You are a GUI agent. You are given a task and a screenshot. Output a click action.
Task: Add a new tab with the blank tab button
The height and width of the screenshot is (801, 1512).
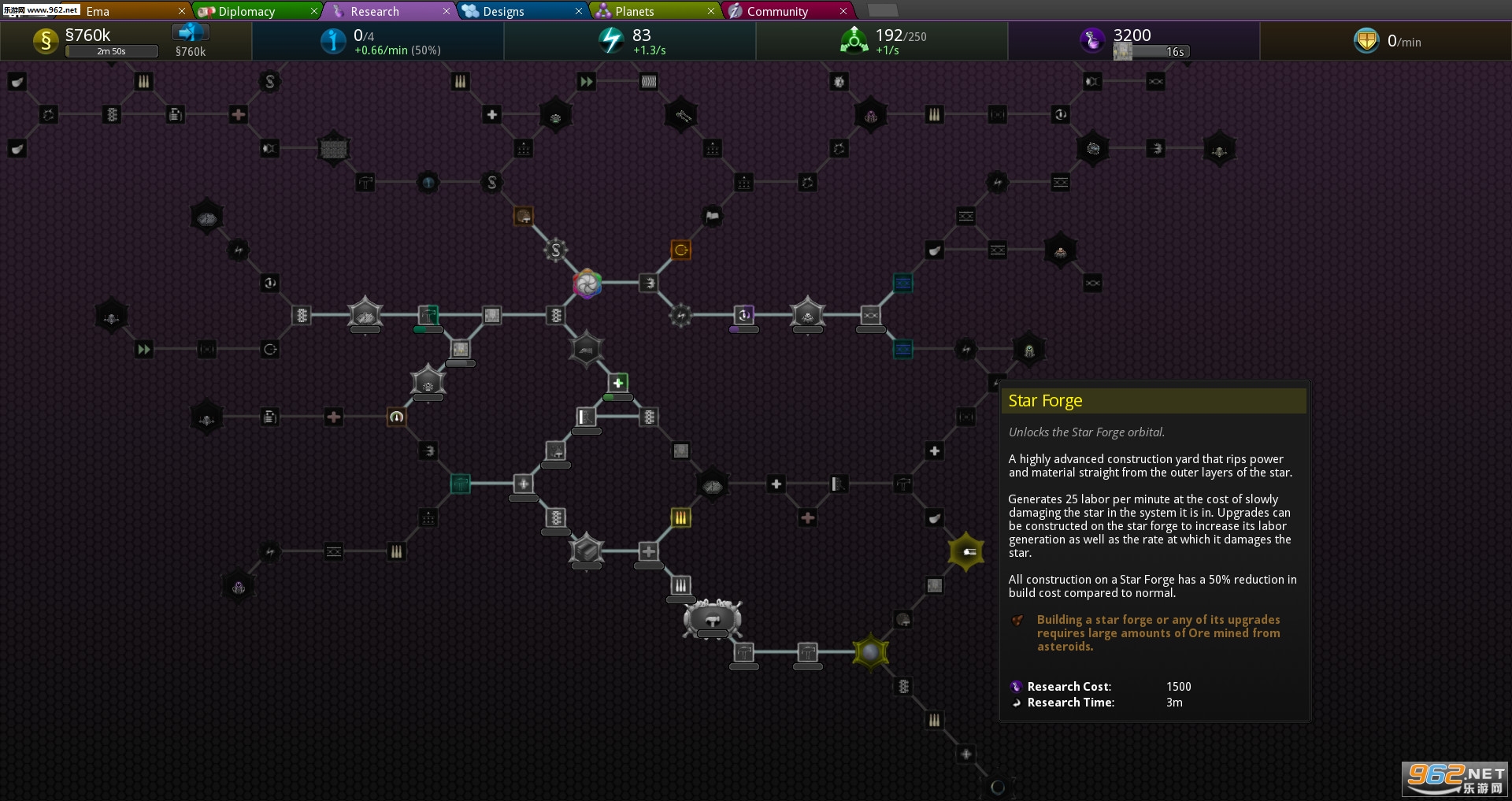pos(882,10)
